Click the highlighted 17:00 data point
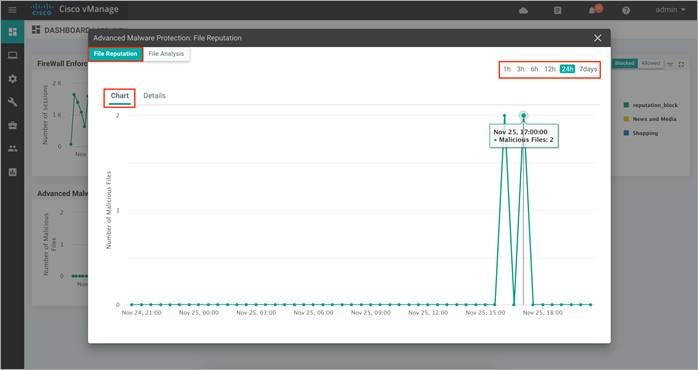Viewport: 698px width, 370px height. (x=524, y=116)
